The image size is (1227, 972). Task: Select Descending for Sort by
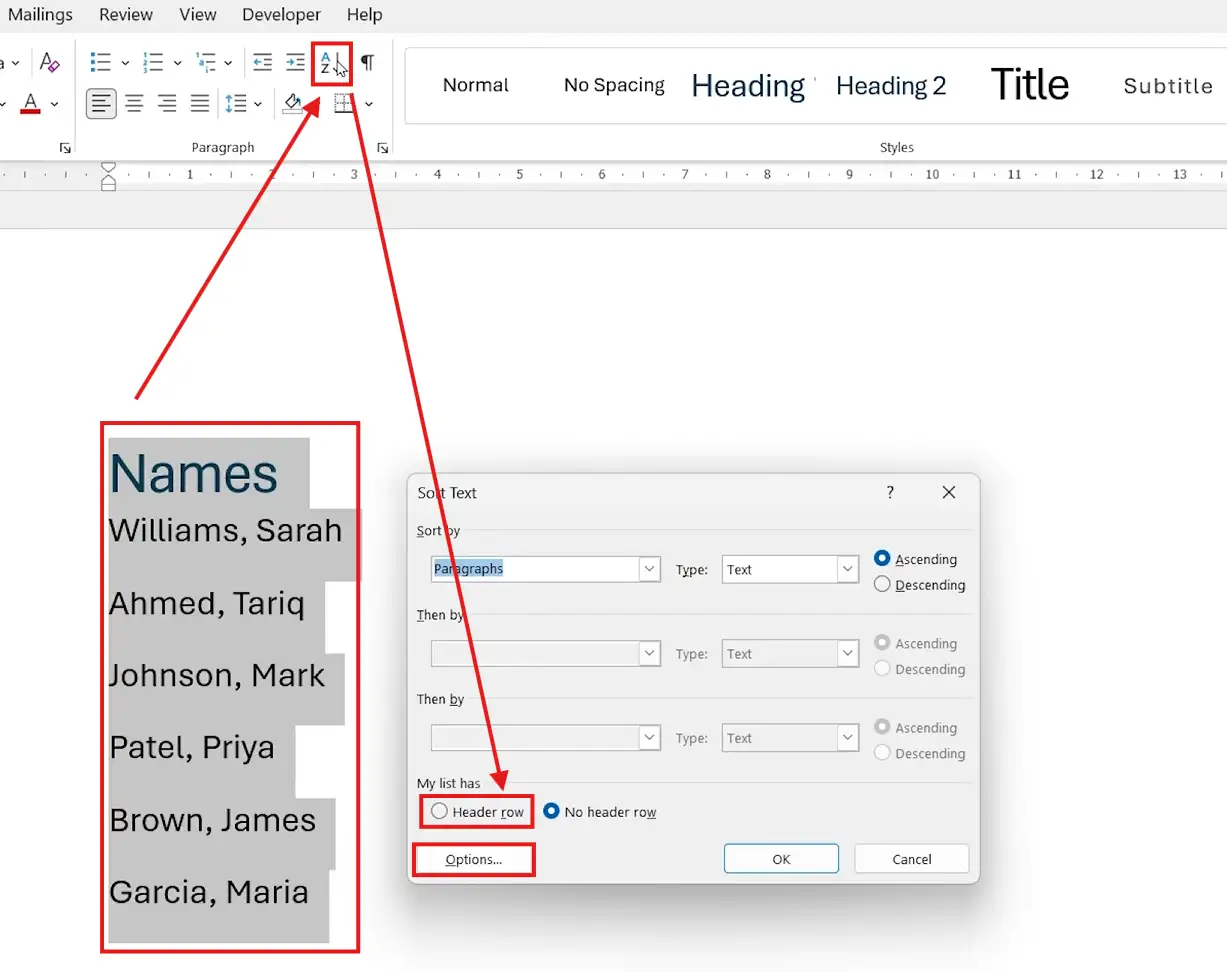pos(920,584)
